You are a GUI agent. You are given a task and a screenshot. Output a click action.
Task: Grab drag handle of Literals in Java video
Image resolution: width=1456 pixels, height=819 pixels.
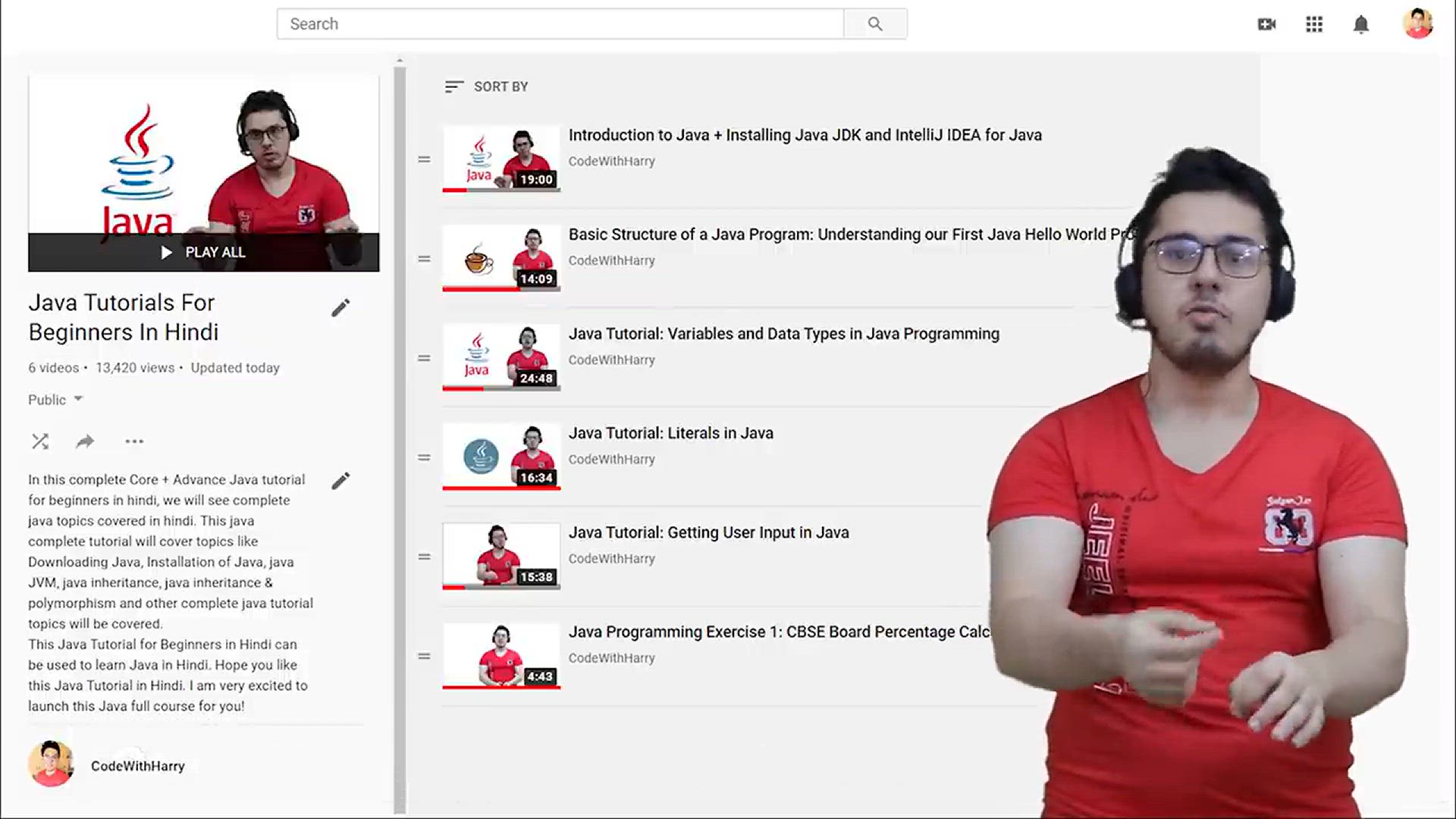(x=424, y=457)
